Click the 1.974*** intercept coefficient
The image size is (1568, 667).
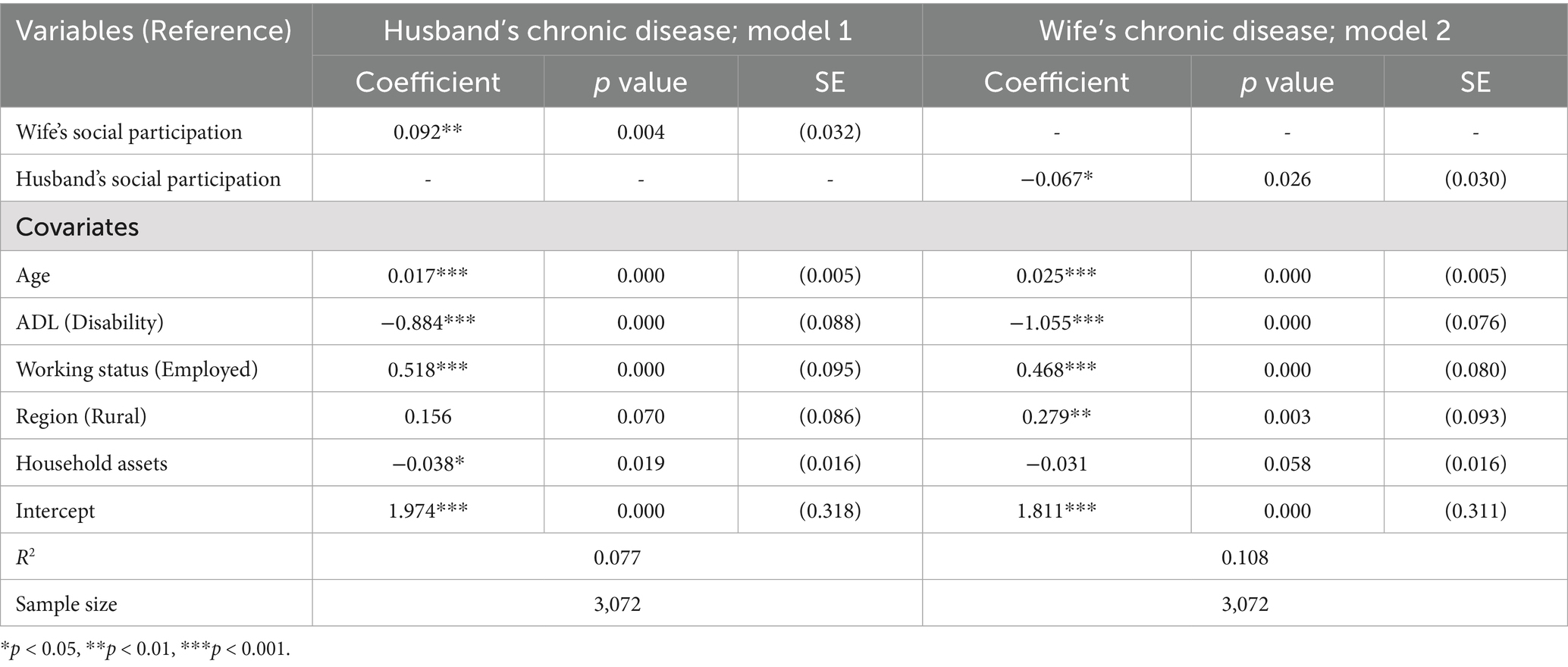pos(428,511)
